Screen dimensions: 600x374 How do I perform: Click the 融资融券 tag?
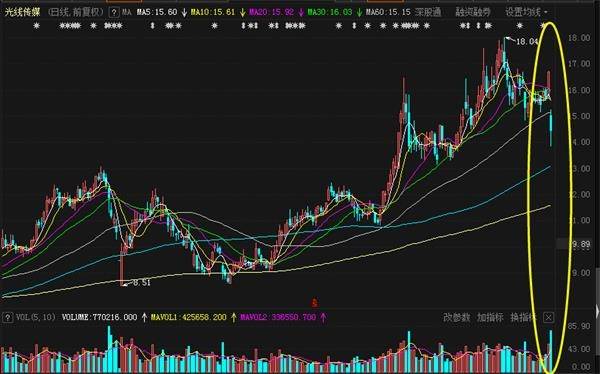(x=473, y=12)
